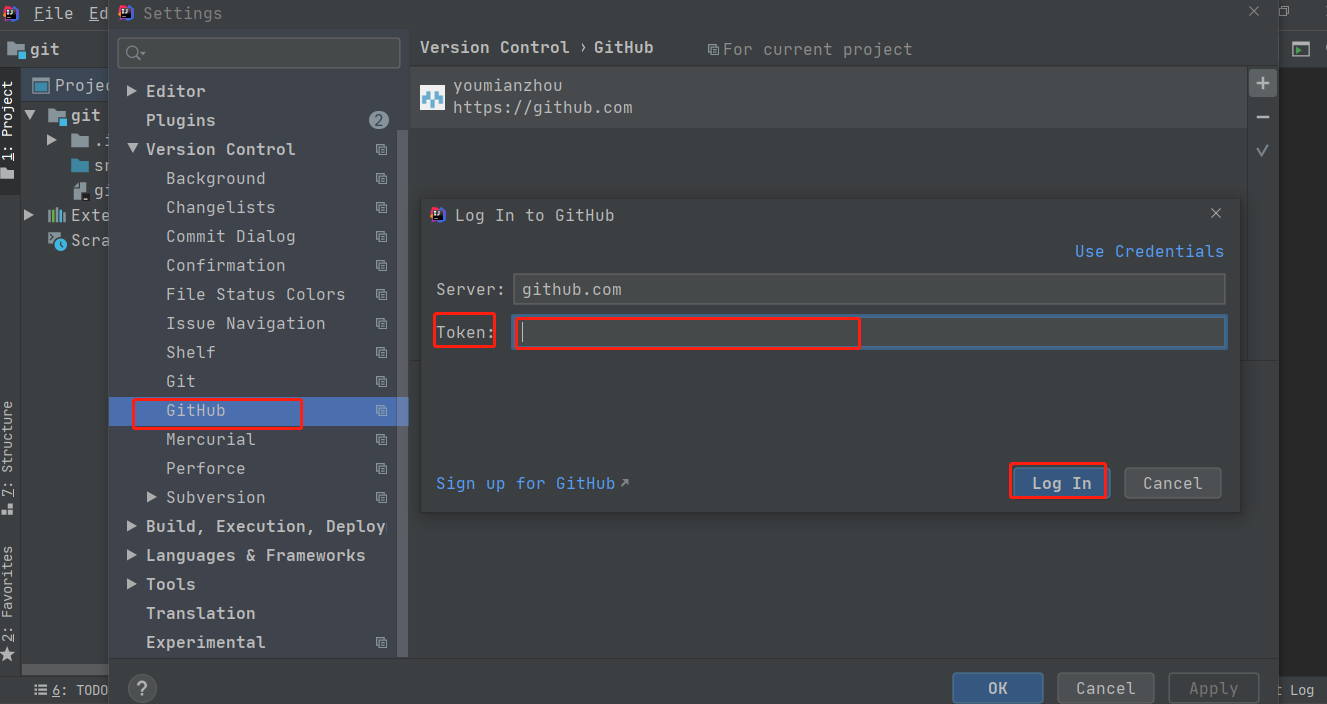Image resolution: width=1327 pixels, height=704 pixels.
Task: Click the Favorites star icon on left strip
Action: [x=8, y=654]
